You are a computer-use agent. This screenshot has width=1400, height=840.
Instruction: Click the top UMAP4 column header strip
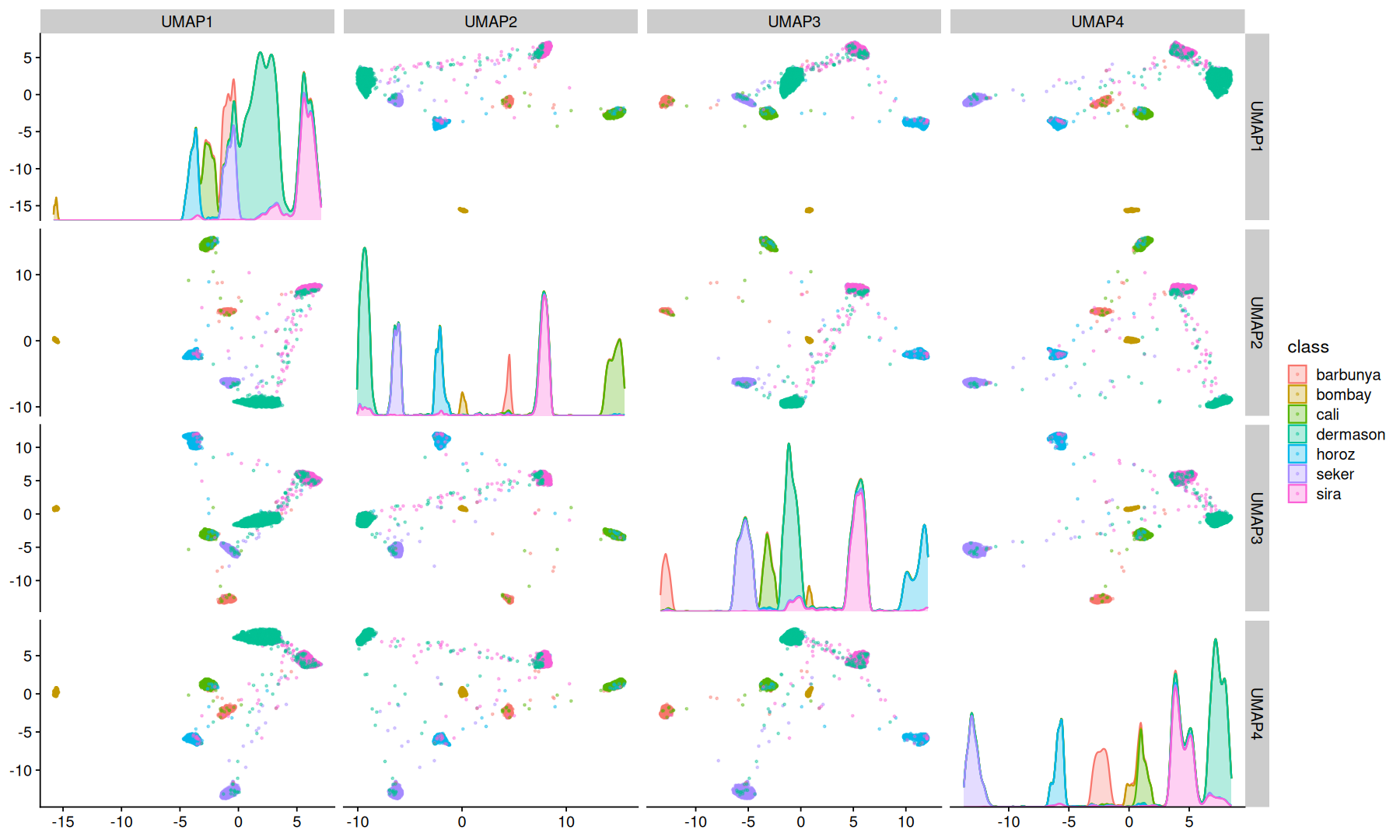[x=1097, y=22]
